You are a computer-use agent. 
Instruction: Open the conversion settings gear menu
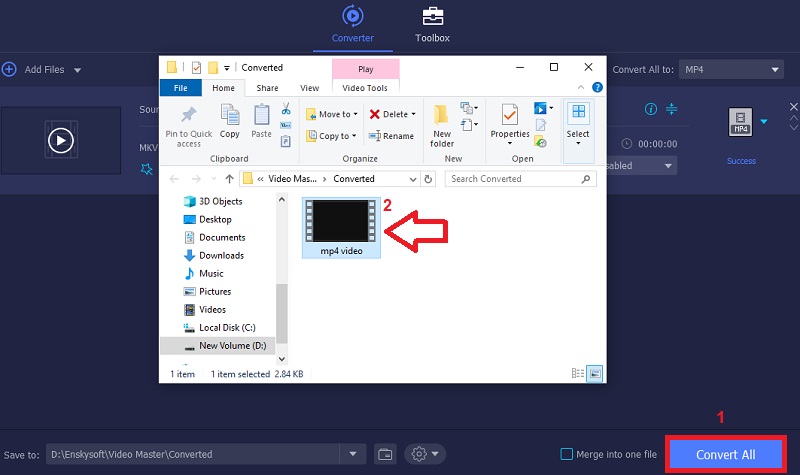pos(425,454)
